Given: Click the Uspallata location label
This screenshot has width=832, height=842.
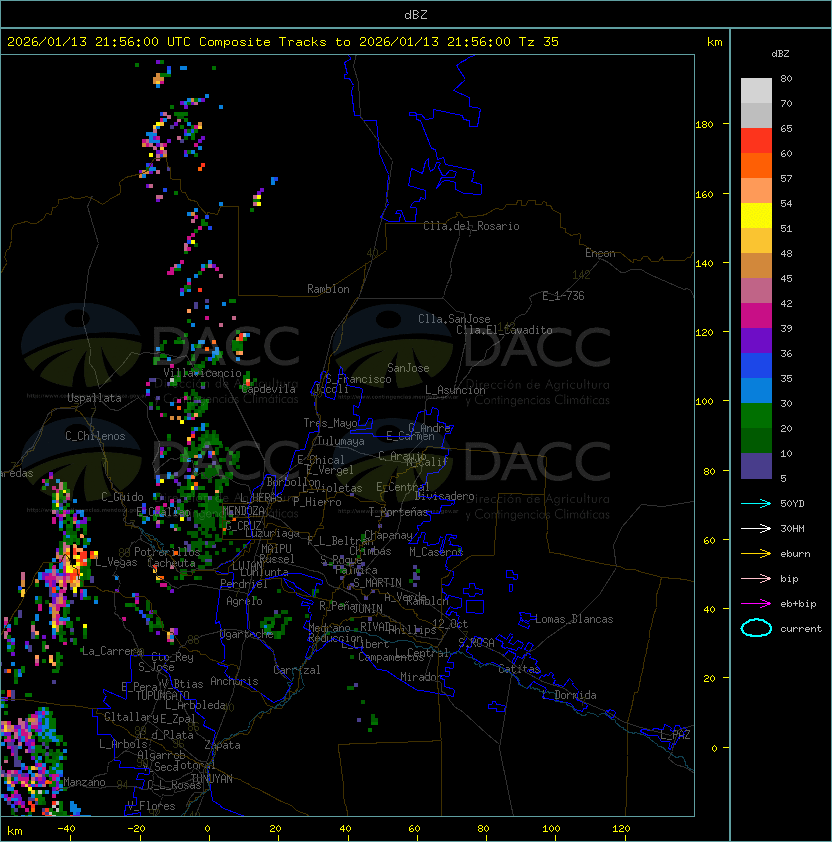Looking at the screenshot, I should (94, 398).
